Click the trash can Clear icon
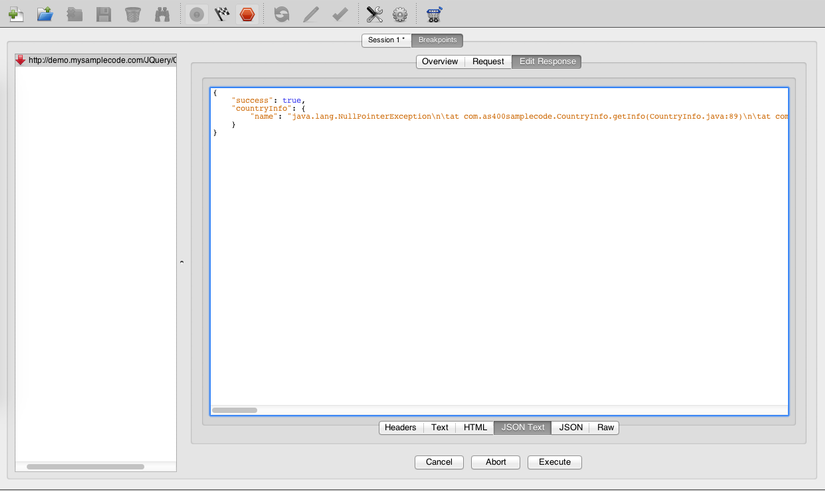The width and height of the screenshot is (825, 491). (133, 14)
